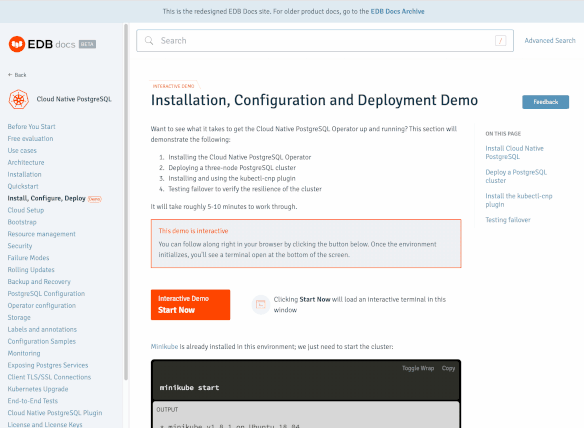Click the search magnifier icon
The width and height of the screenshot is (584, 428).
(x=149, y=41)
